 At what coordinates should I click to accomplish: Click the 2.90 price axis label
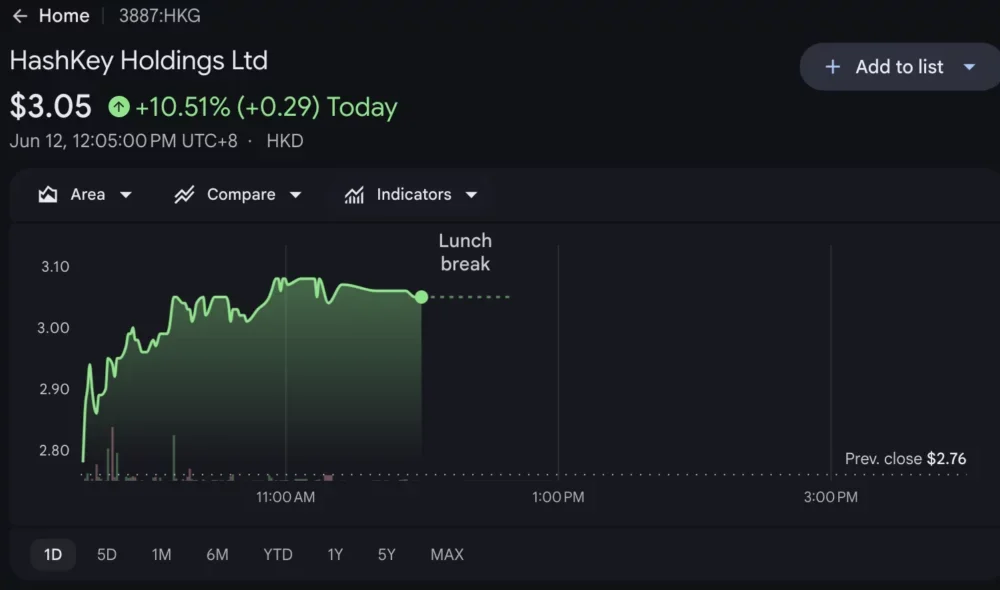(54, 389)
